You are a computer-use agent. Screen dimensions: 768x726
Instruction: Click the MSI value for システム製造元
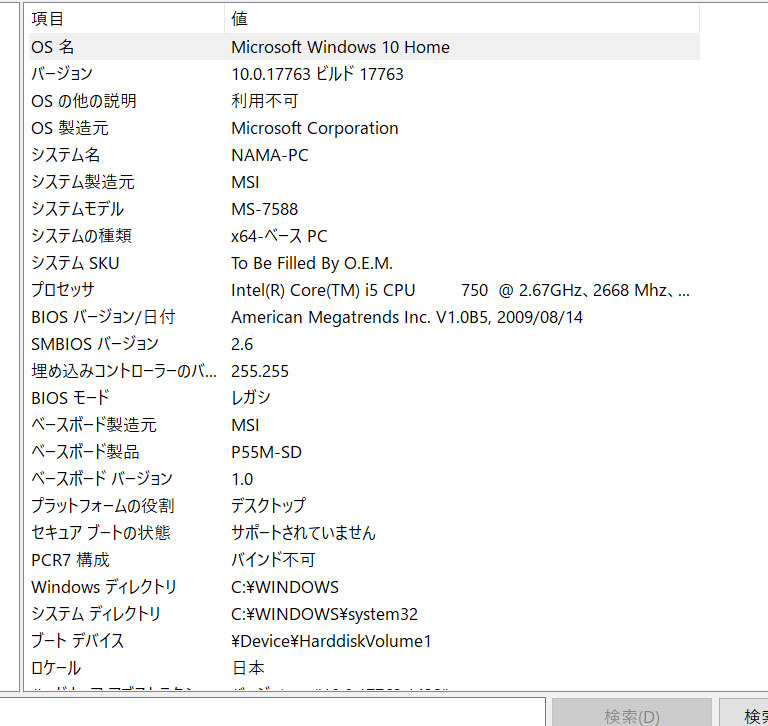pos(245,182)
